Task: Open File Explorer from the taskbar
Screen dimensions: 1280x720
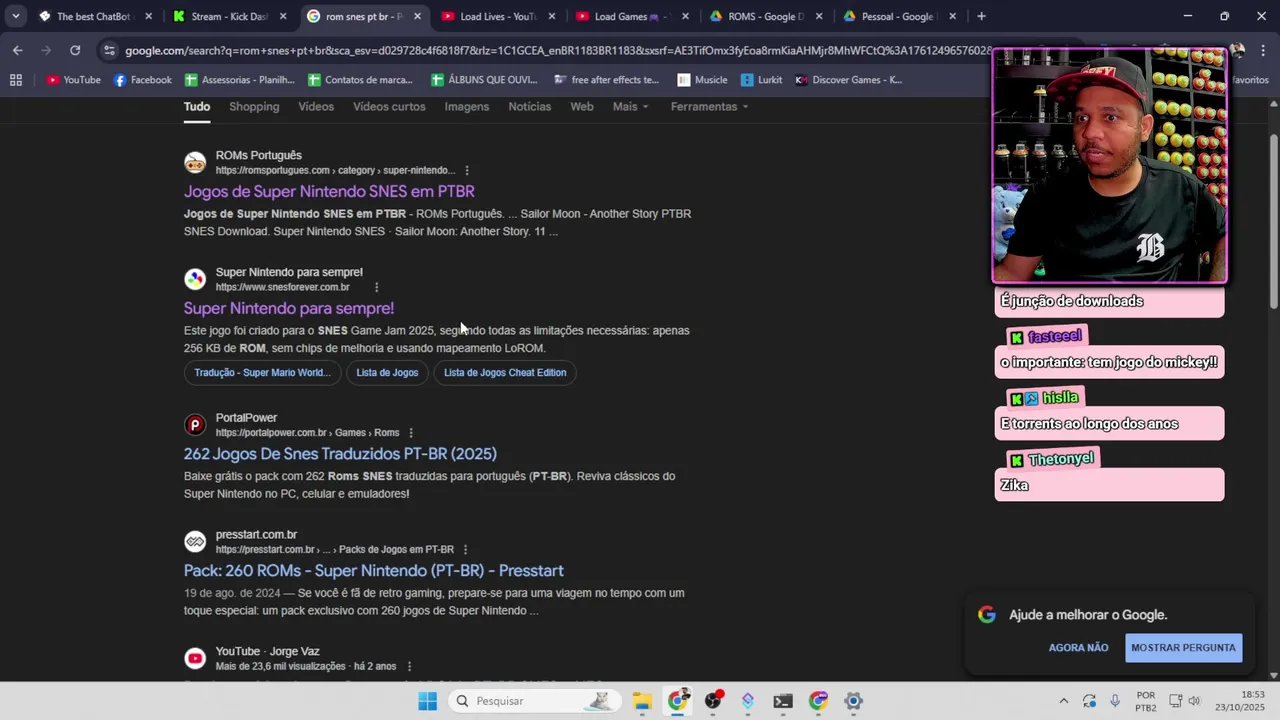Action: (x=642, y=701)
